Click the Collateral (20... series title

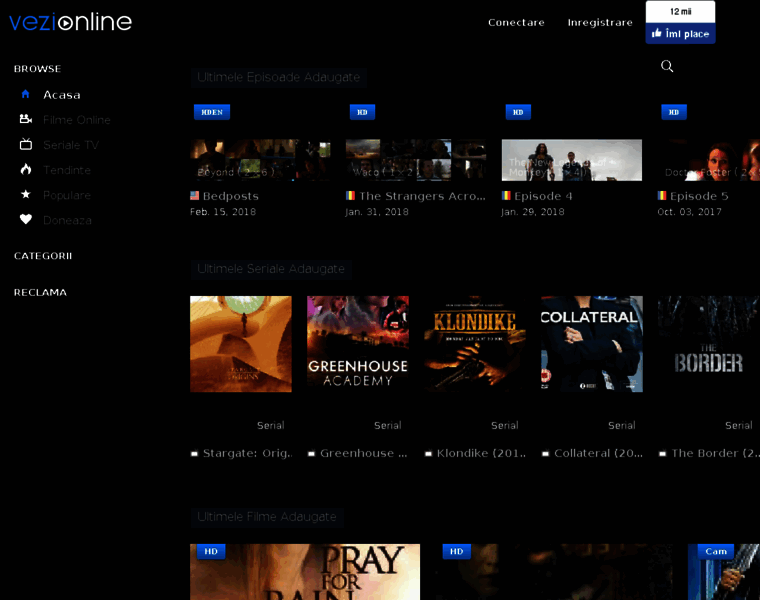(599, 453)
